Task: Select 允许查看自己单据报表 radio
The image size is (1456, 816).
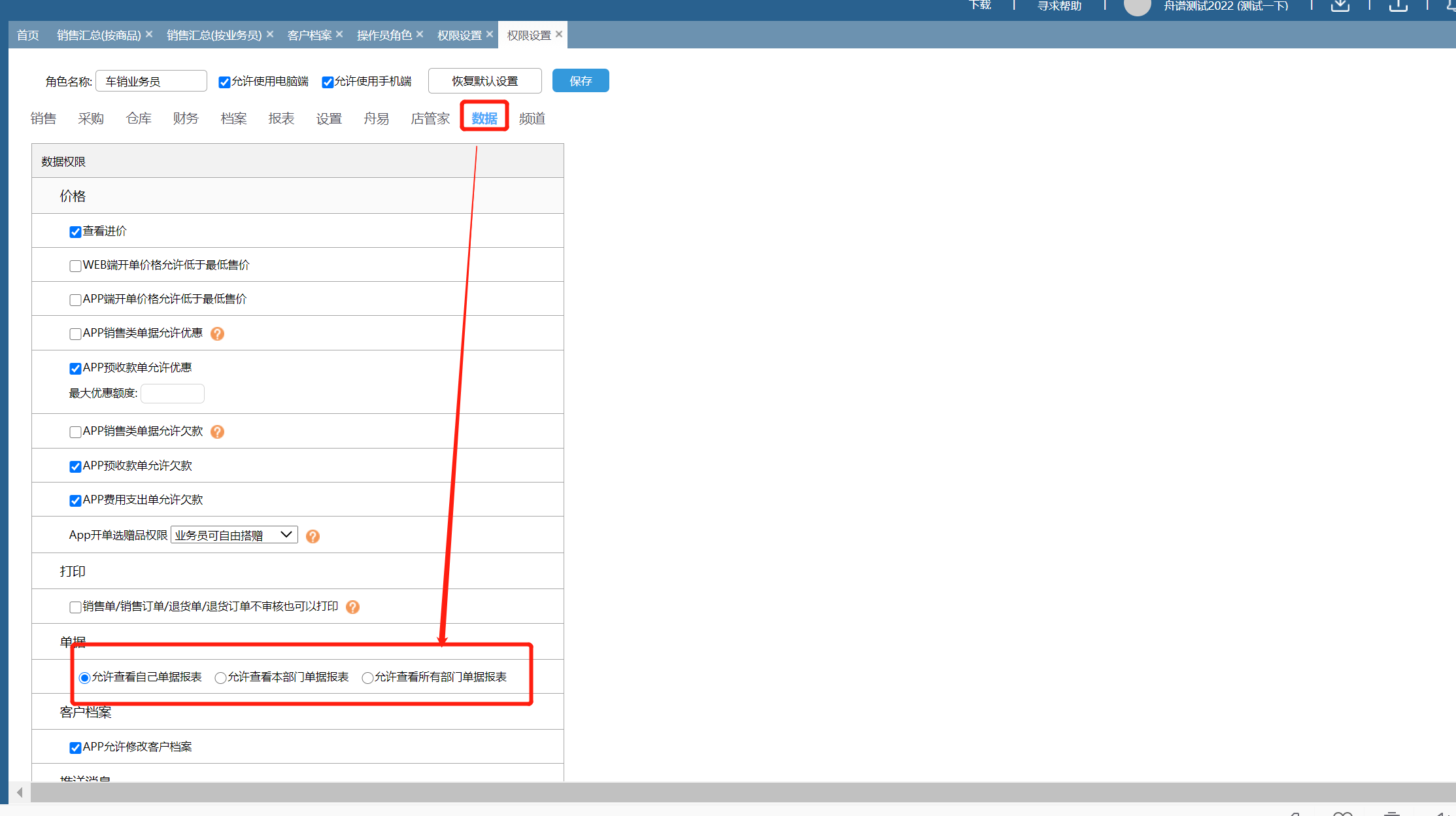Action: pos(84,678)
